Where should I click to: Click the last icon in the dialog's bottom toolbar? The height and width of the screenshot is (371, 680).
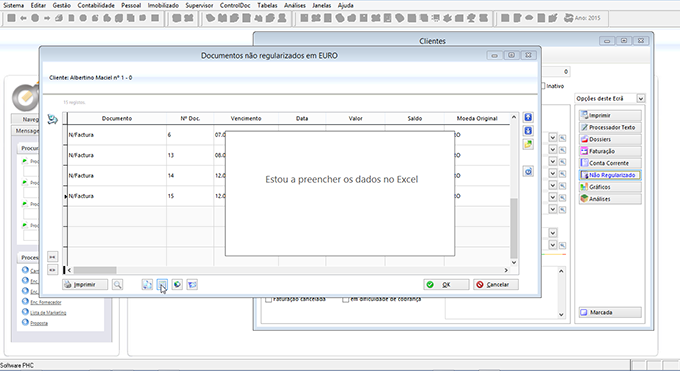point(192,285)
